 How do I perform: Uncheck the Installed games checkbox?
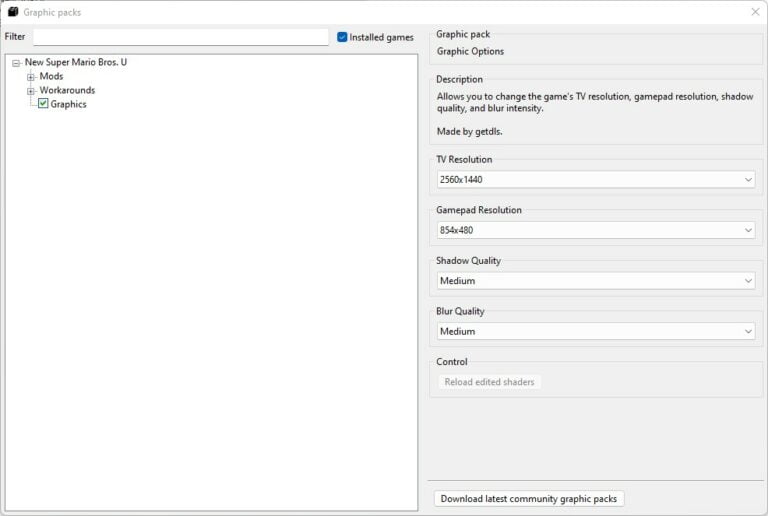(342, 37)
